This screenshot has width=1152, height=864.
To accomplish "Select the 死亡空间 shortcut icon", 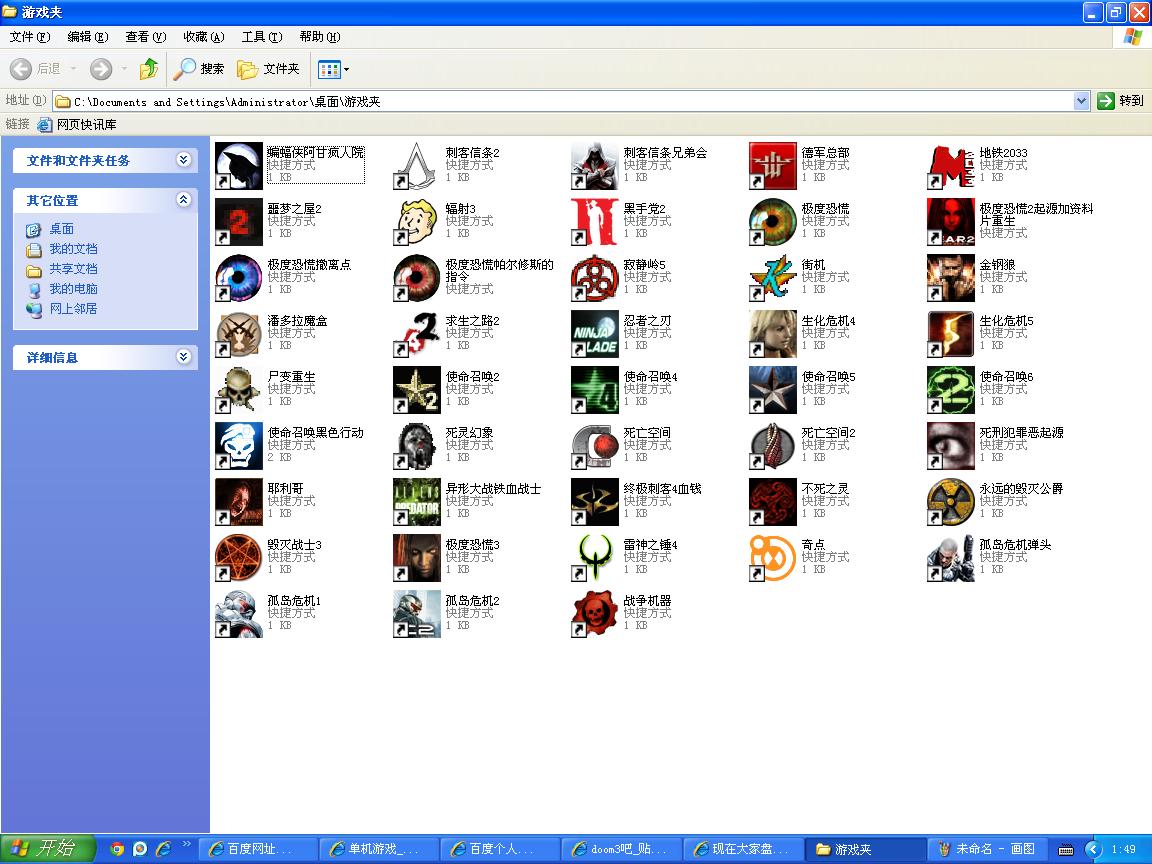I will pyautogui.click(x=594, y=446).
